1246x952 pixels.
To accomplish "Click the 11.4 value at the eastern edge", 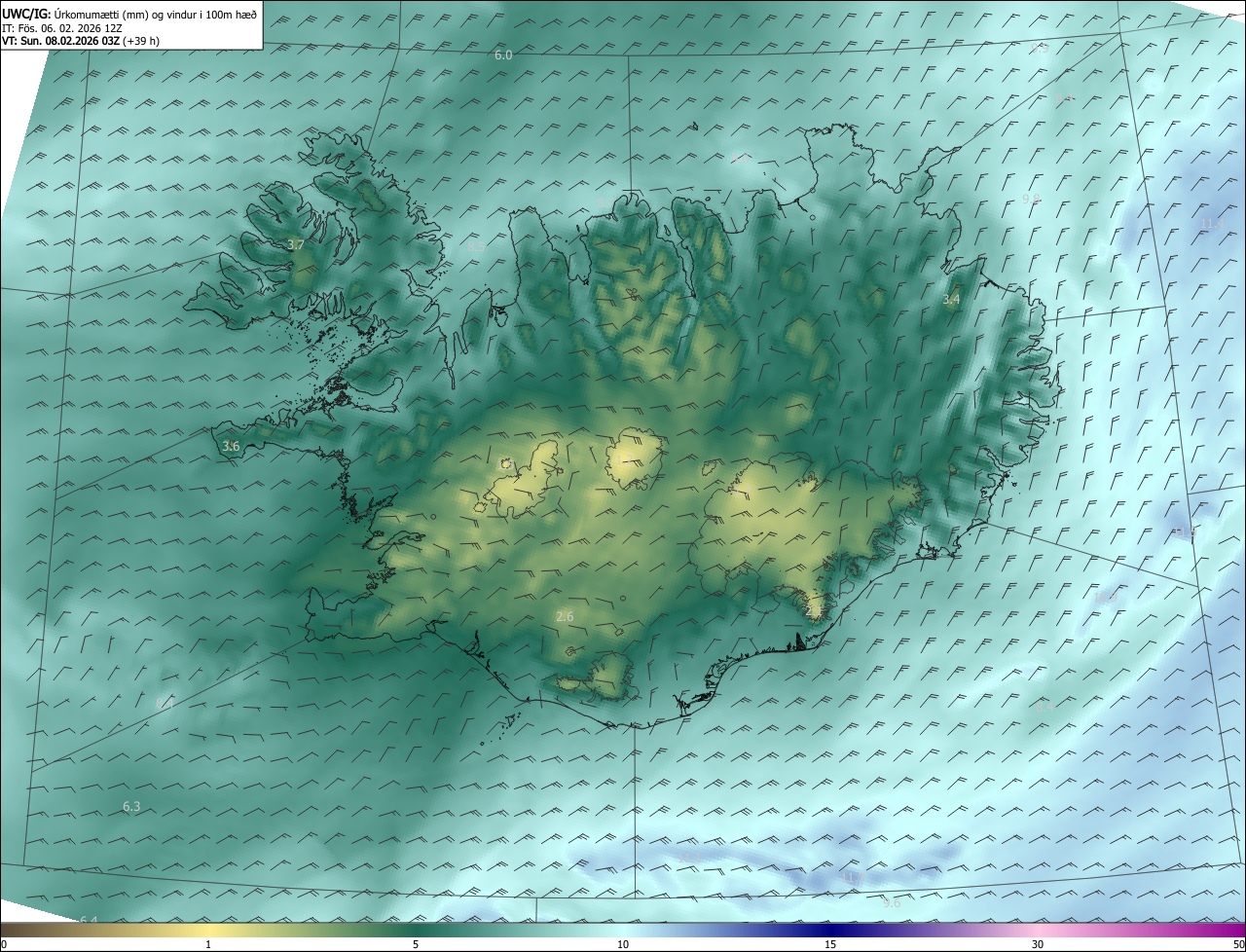I will coord(1212,224).
